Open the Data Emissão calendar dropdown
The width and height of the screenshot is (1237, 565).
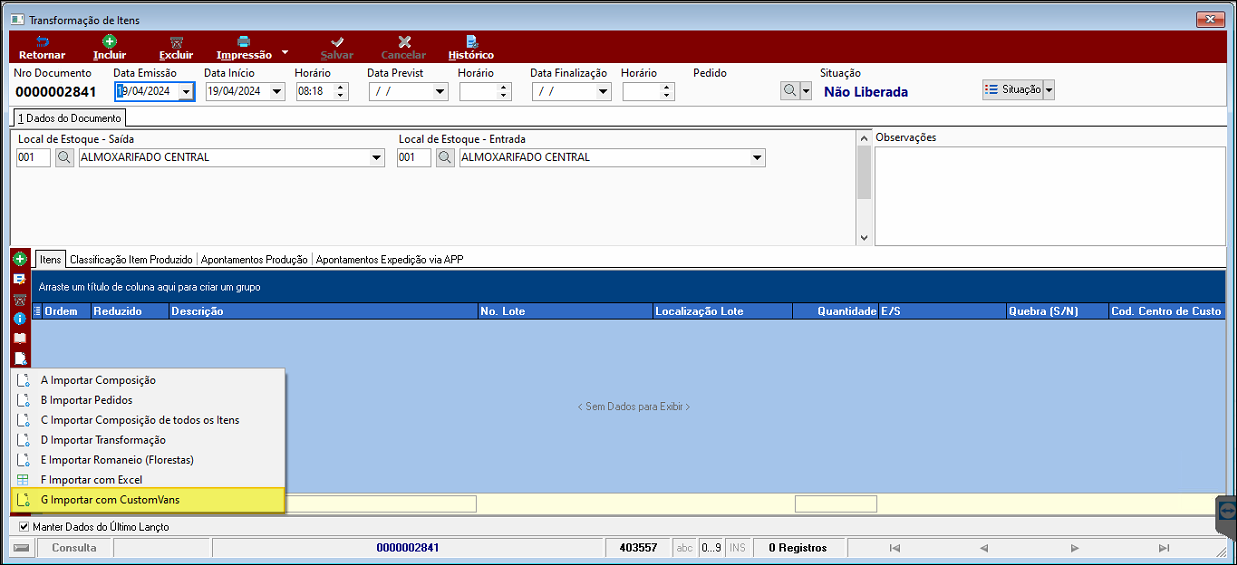tap(185, 91)
